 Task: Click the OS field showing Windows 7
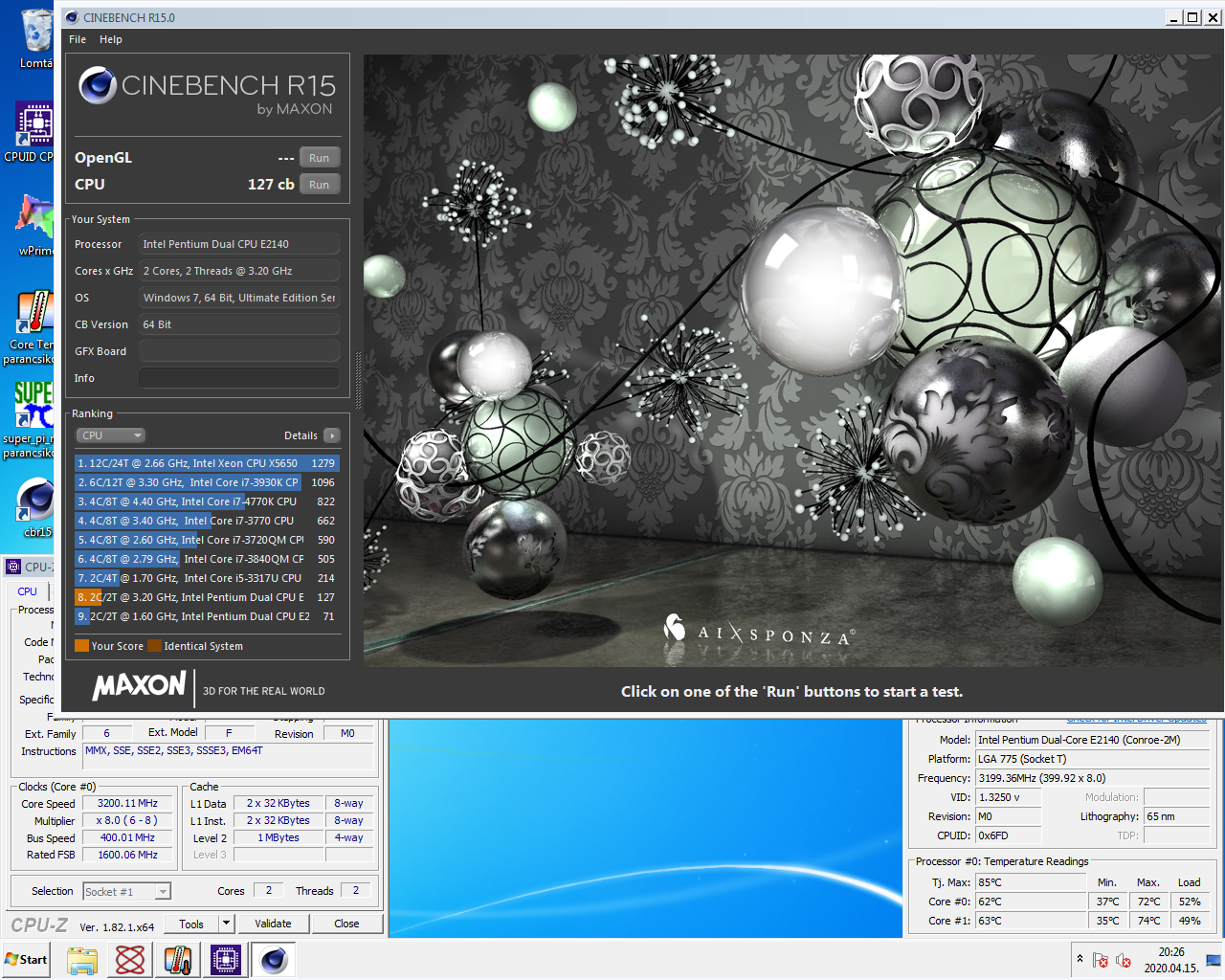click(239, 298)
